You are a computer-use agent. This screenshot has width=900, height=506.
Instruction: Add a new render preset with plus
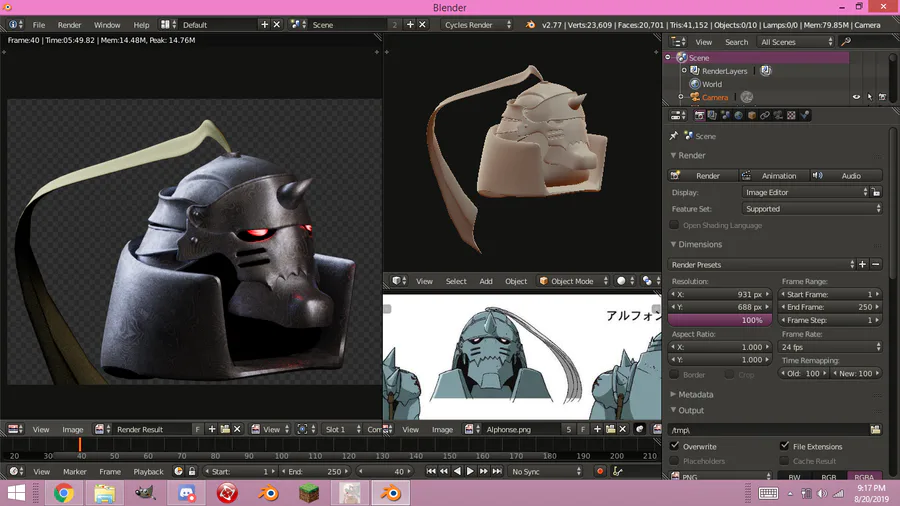(x=862, y=265)
